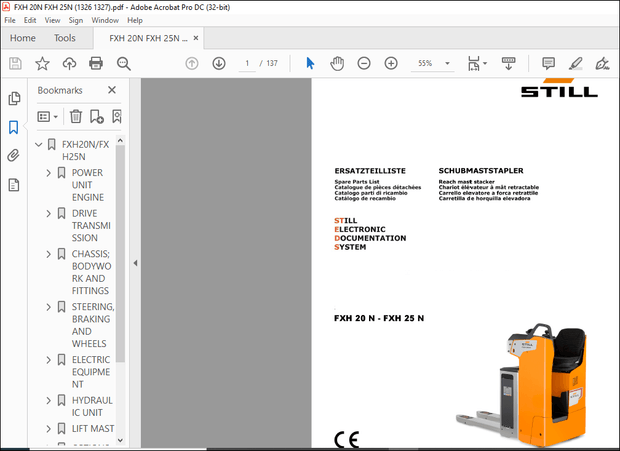Screen dimensions: 620x451
Task: Activate the Hand pan tool
Action: [x=337, y=63]
